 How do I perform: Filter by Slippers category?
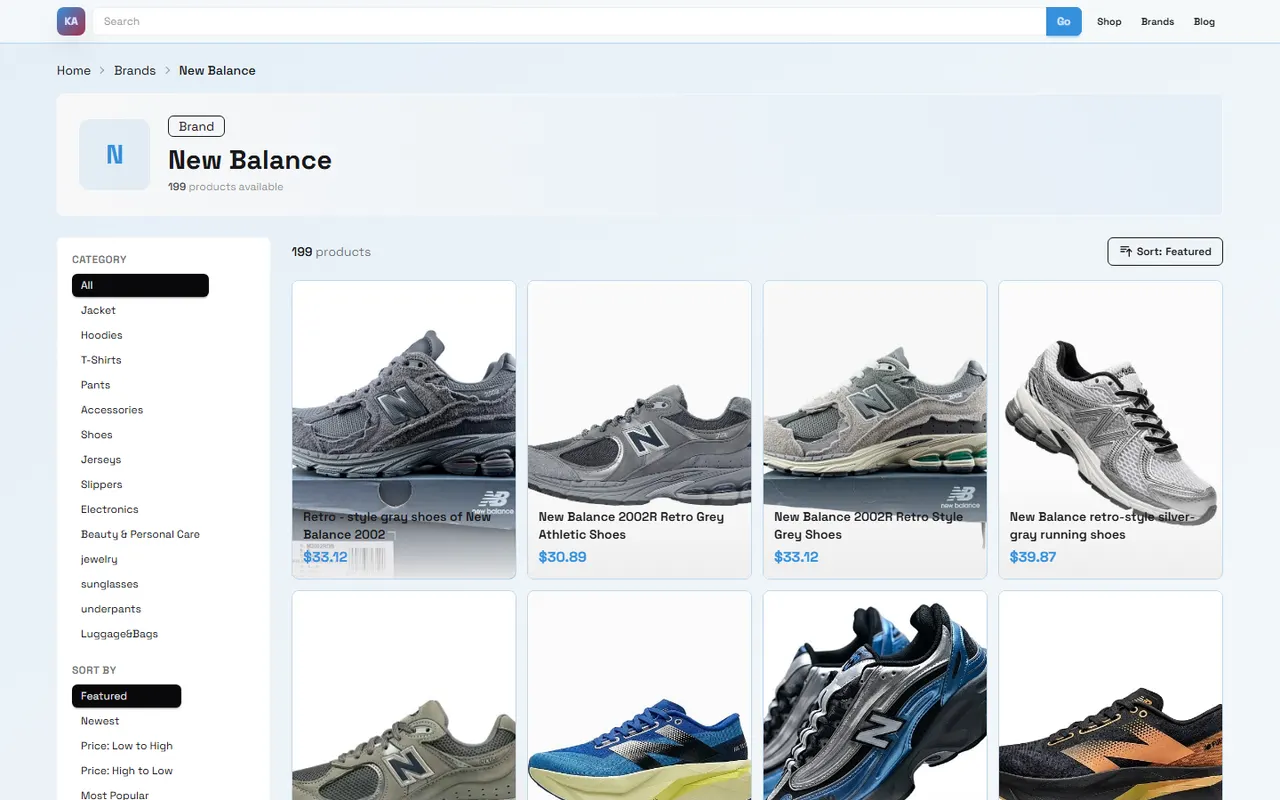click(x=102, y=485)
